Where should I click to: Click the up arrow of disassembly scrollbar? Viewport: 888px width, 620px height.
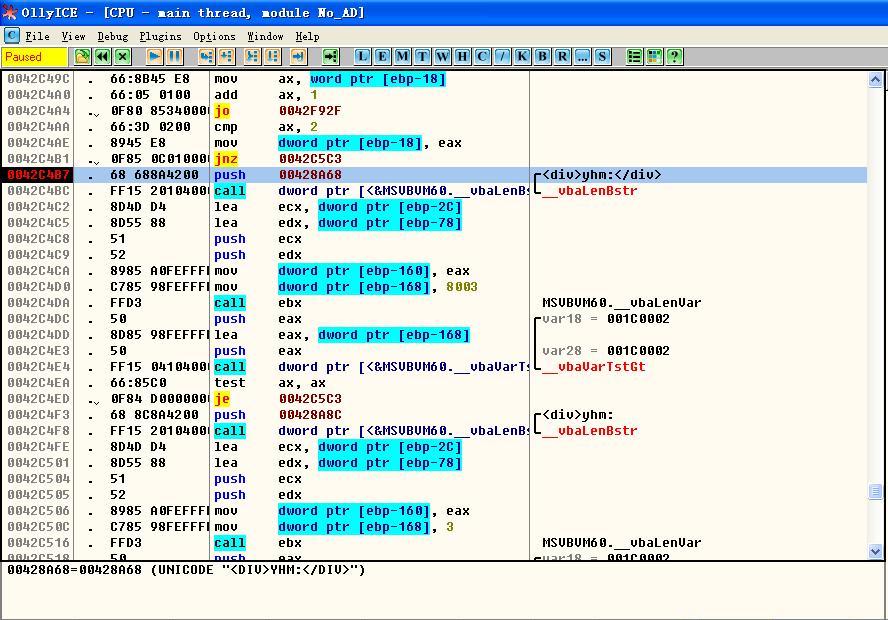pos(876,80)
